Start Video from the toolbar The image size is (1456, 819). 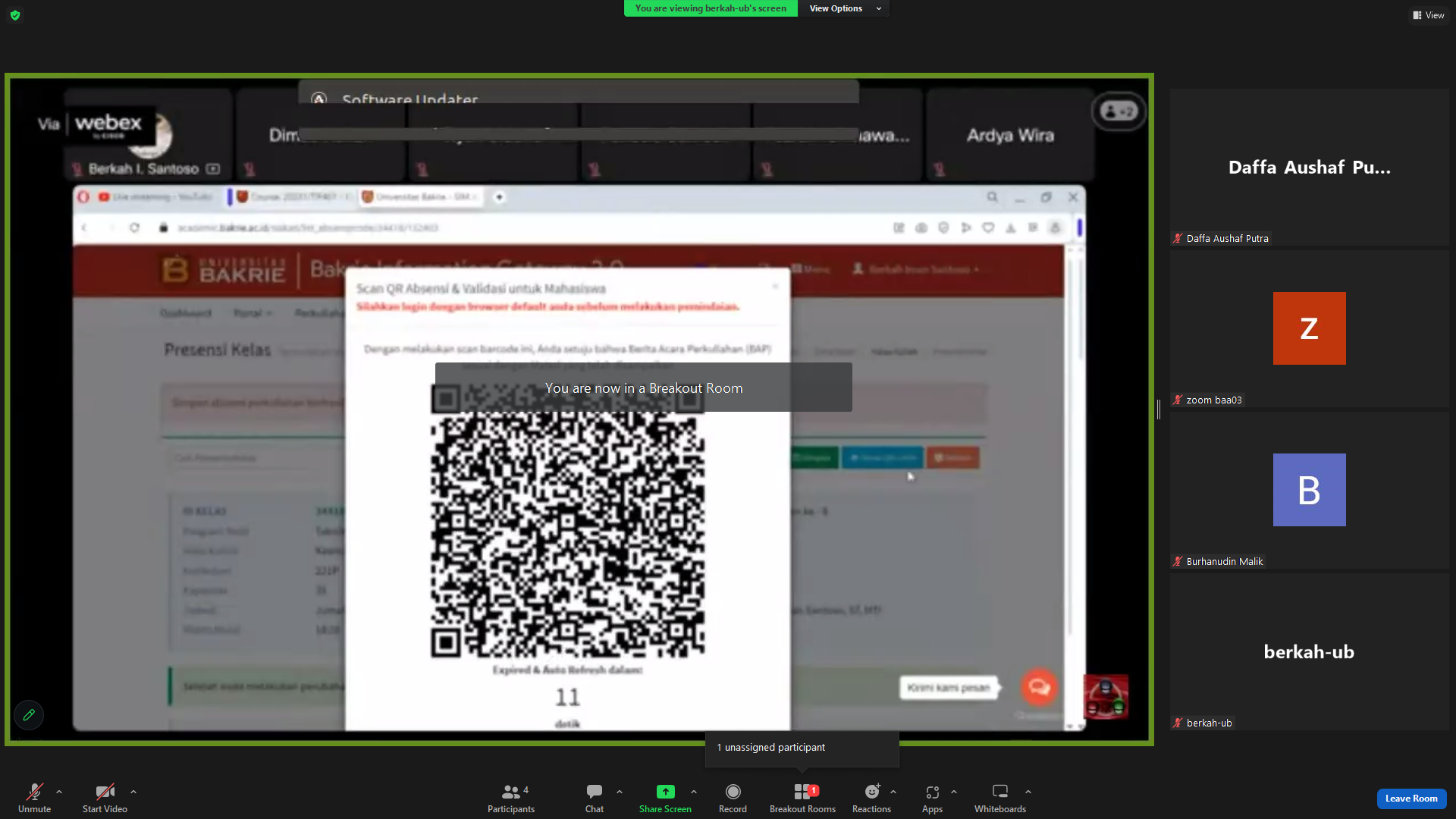coord(105,798)
